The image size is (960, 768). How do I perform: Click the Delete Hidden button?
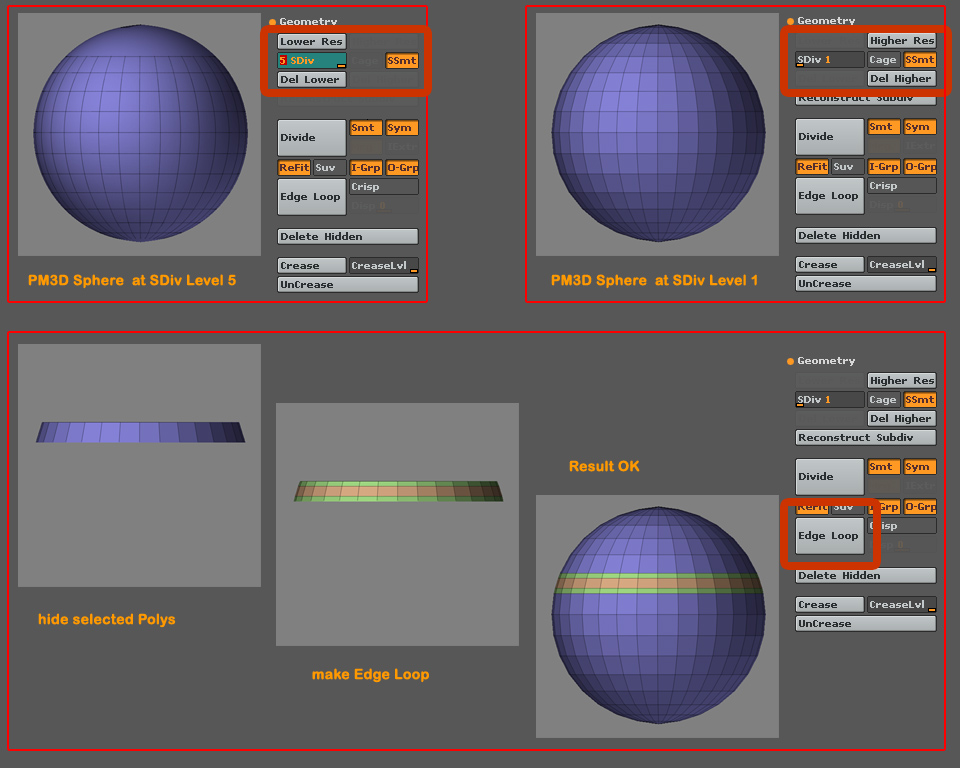click(x=347, y=235)
